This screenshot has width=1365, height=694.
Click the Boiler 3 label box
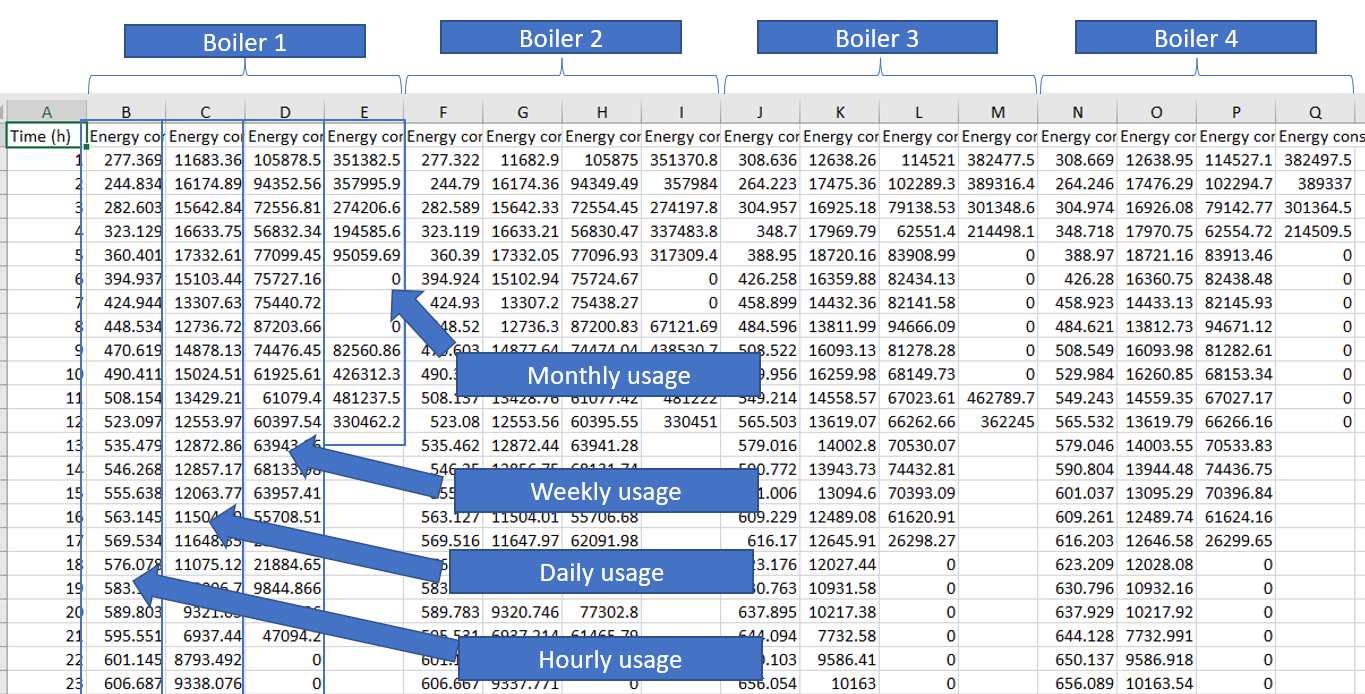pos(877,38)
